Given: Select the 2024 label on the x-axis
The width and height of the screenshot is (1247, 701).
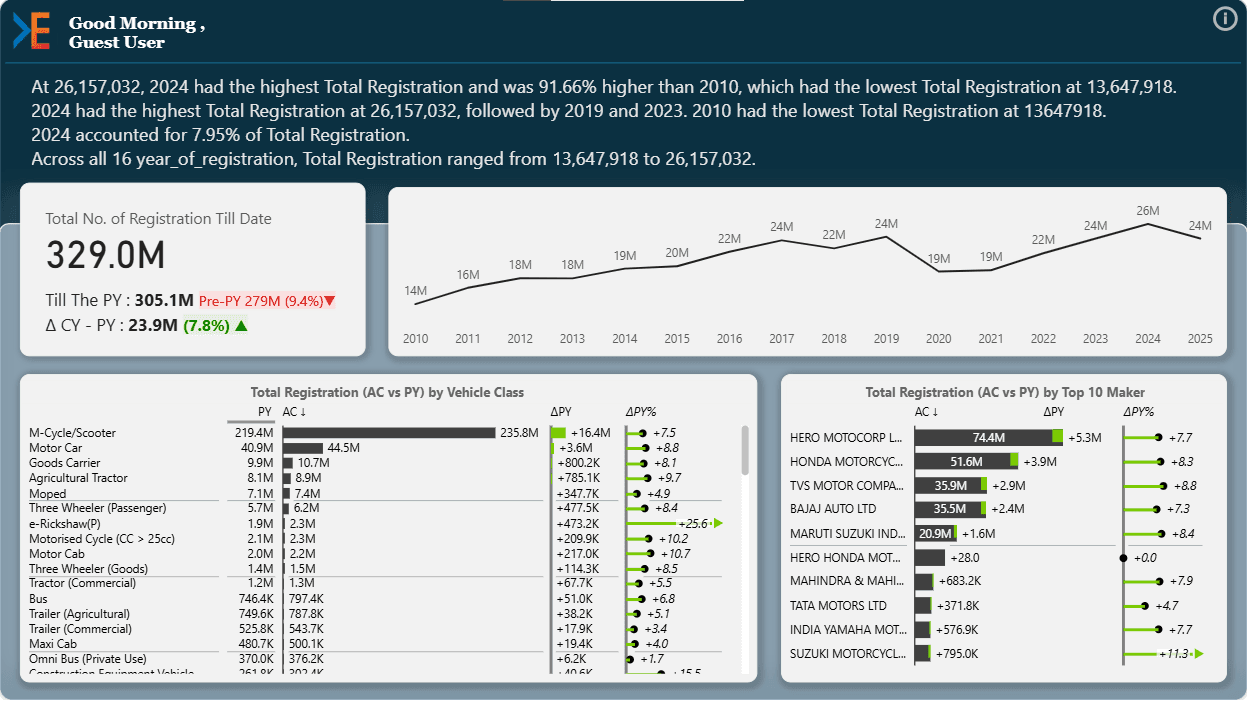Looking at the screenshot, I should pyautogui.click(x=1148, y=339).
